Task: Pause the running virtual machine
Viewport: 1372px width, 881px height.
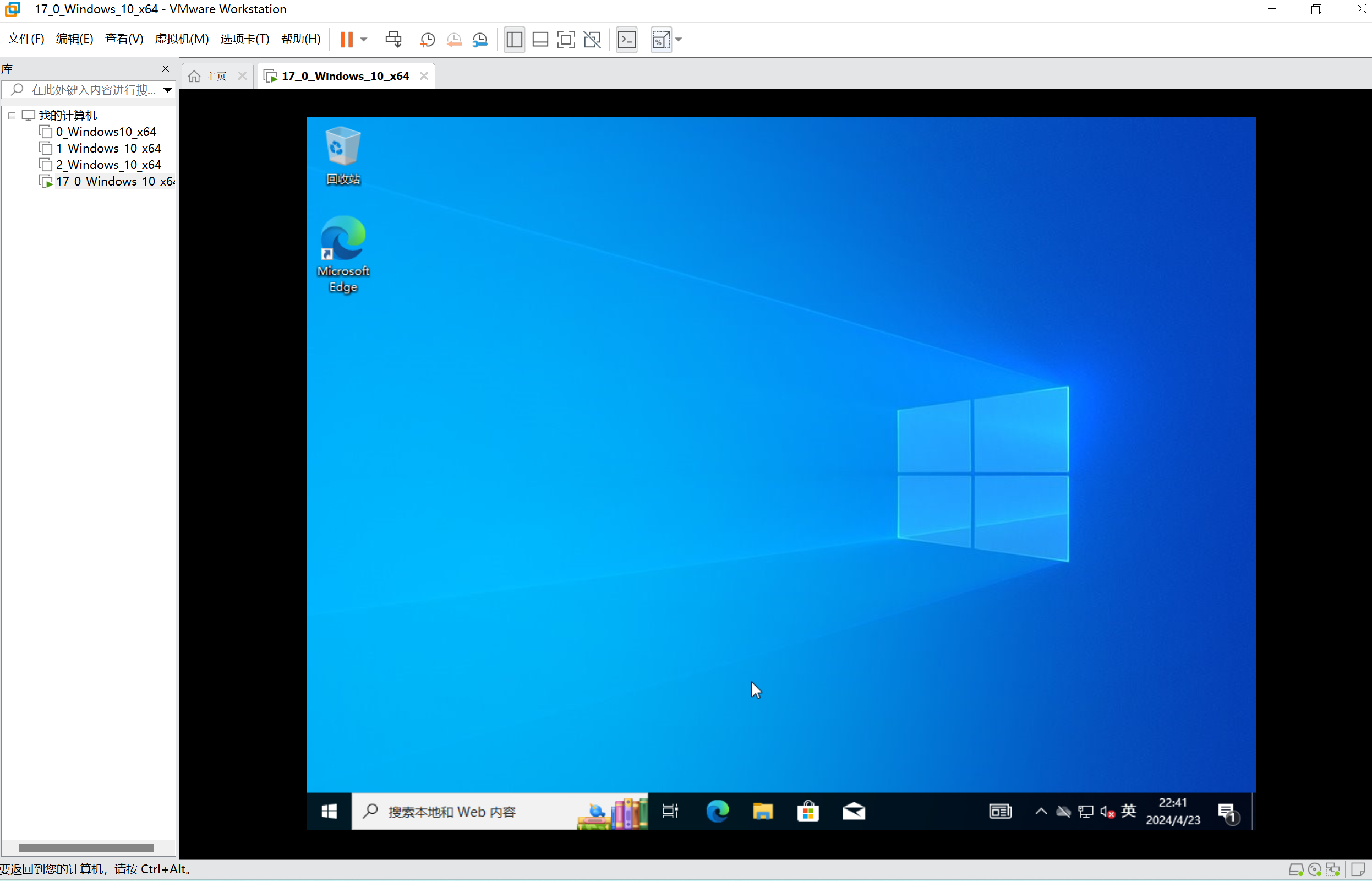Action: [x=346, y=40]
